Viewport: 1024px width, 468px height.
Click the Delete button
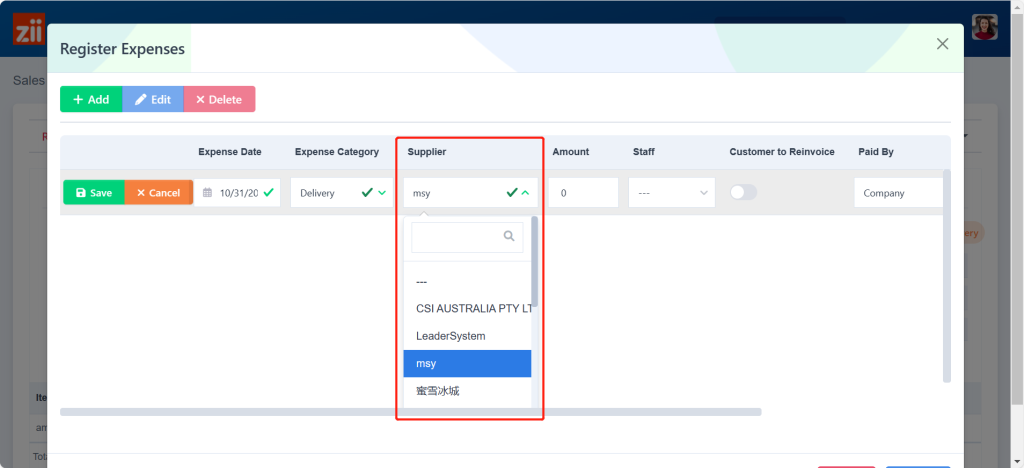(x=219, y=99)
